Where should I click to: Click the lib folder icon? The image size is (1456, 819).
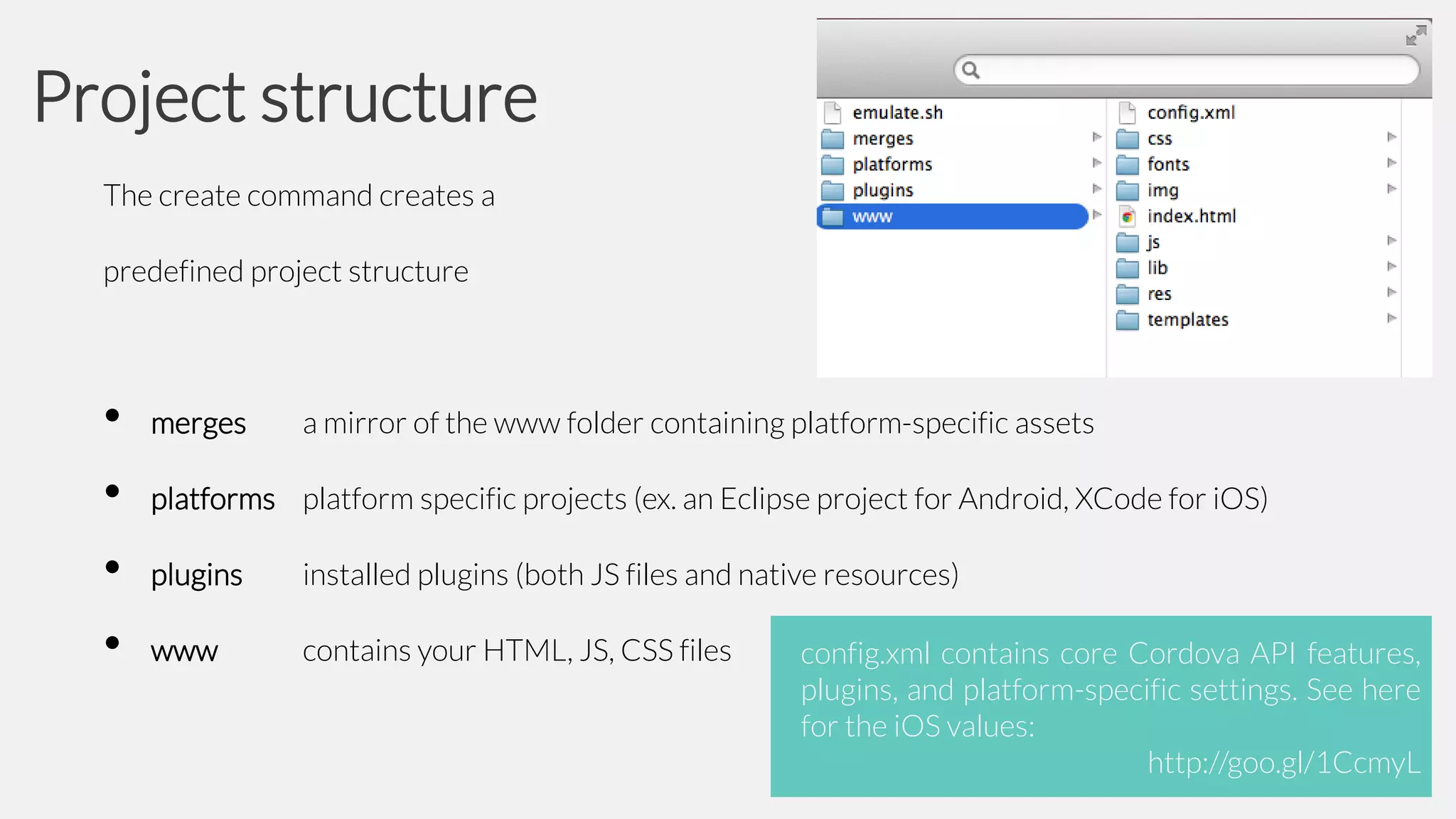coord(1128,268)
